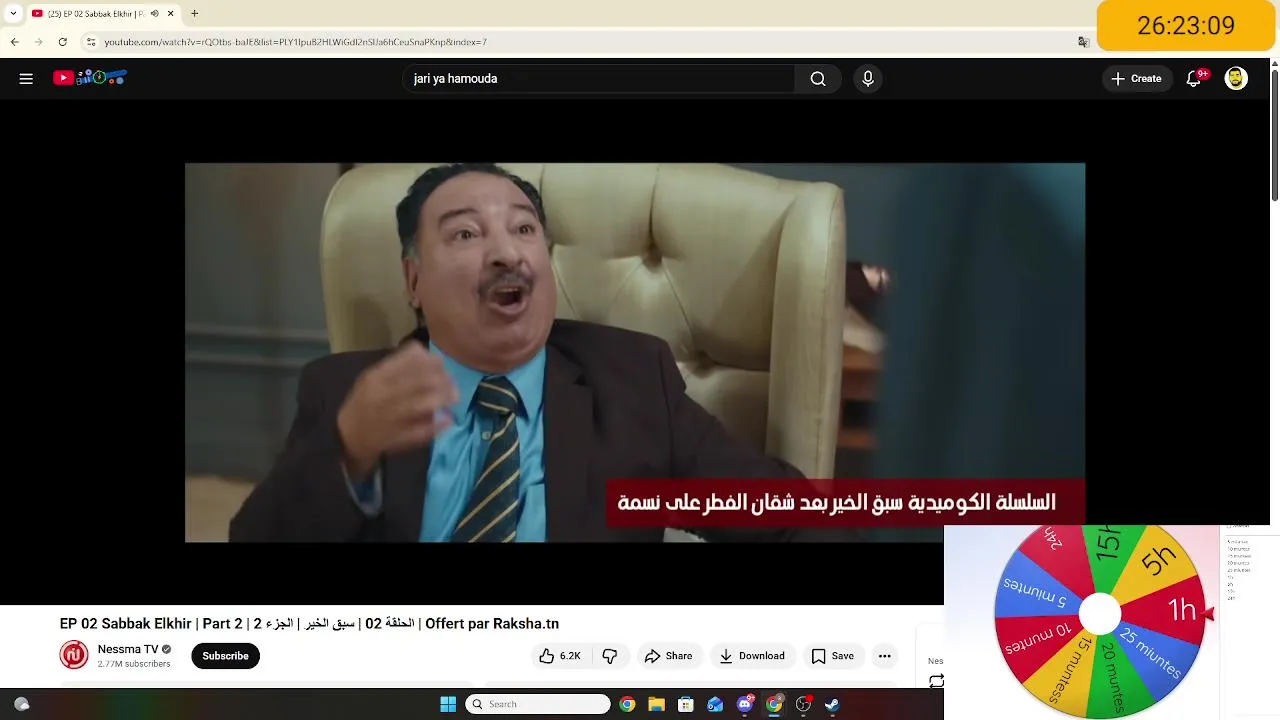
Task: Click the 26:23:09 timer overlay
Action: (1186, 25)
